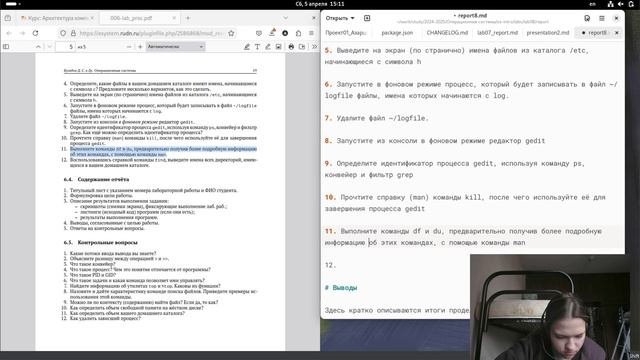Click the tracking protection shield icon
The width and height of the screenshot is (640, 360).
coord(63,33)
